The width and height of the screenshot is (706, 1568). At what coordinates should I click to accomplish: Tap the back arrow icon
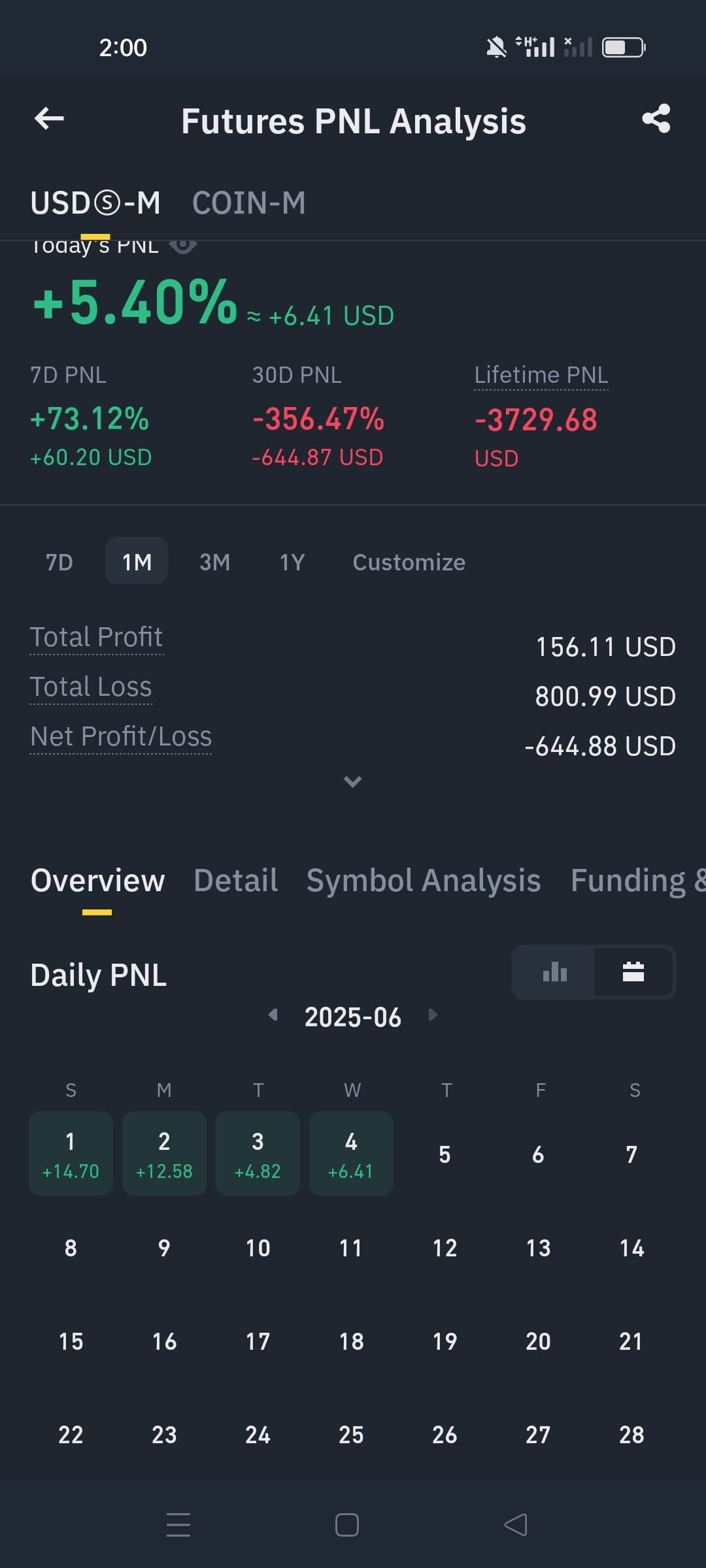49,118
